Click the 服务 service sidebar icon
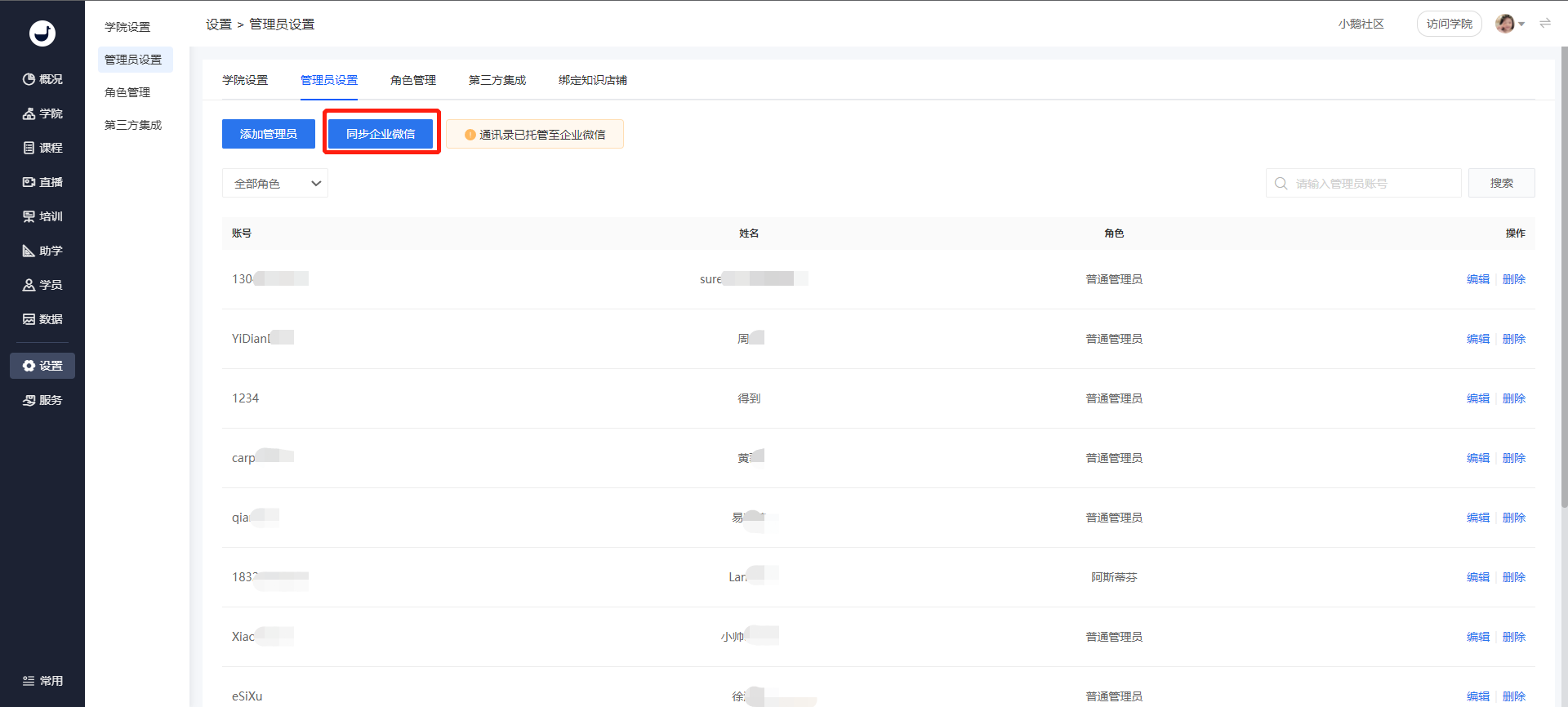 (x=42, y=400)
